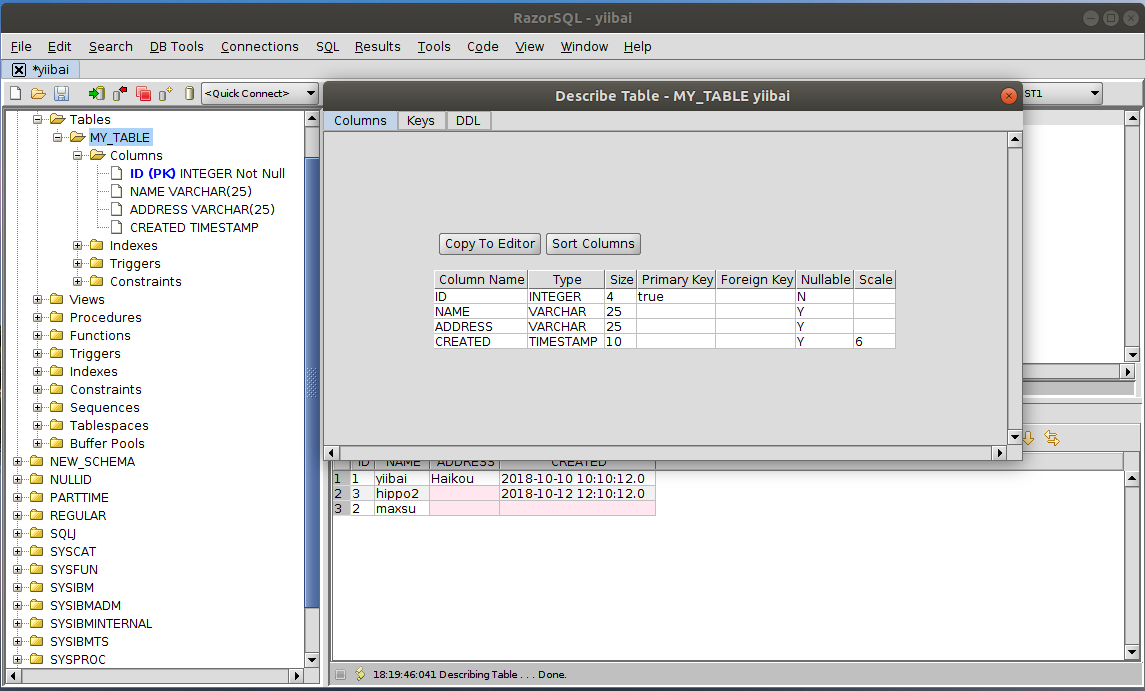The height and width of the screenshot is (691, 1145).
Task: Collapse the Tables tree node
Action: point(37,119)
